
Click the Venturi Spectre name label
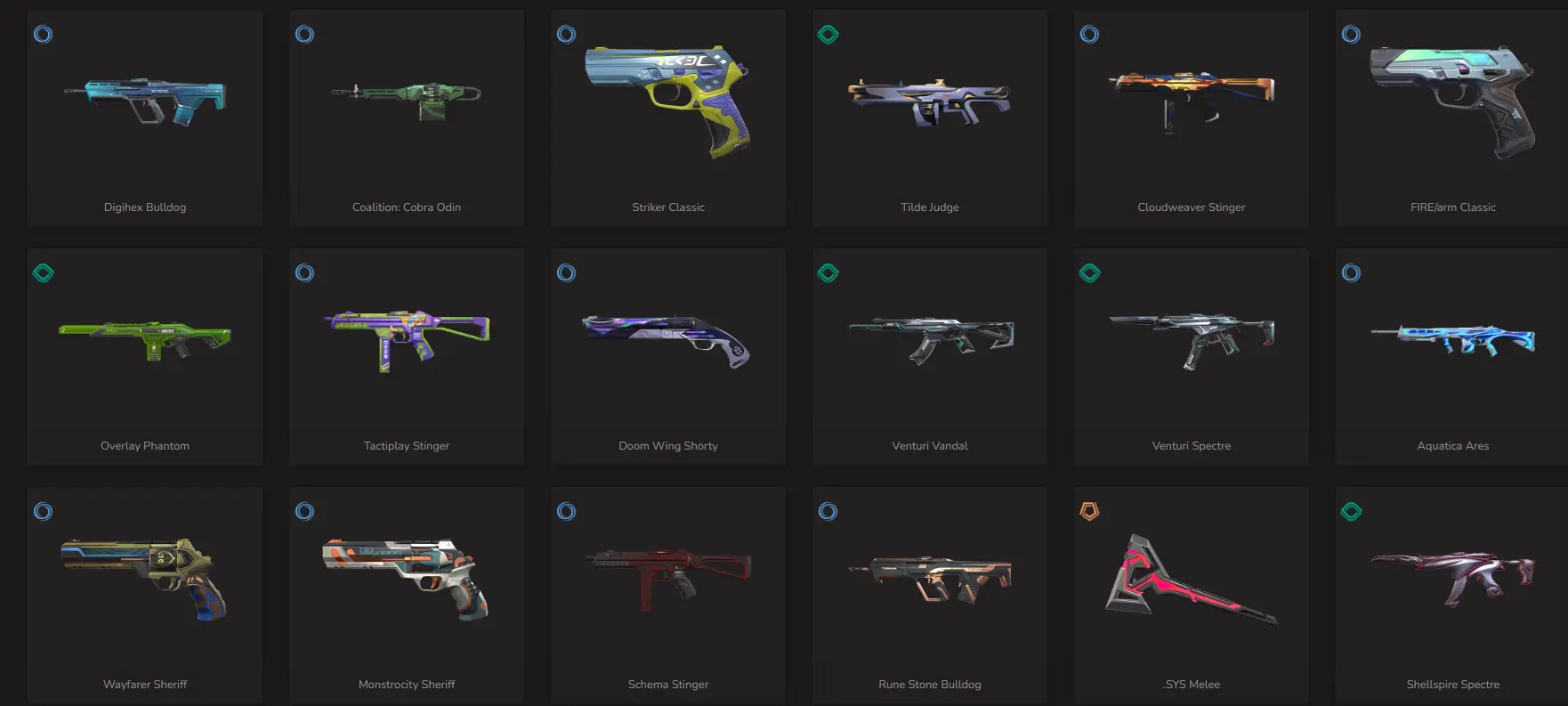point(1192,446)
